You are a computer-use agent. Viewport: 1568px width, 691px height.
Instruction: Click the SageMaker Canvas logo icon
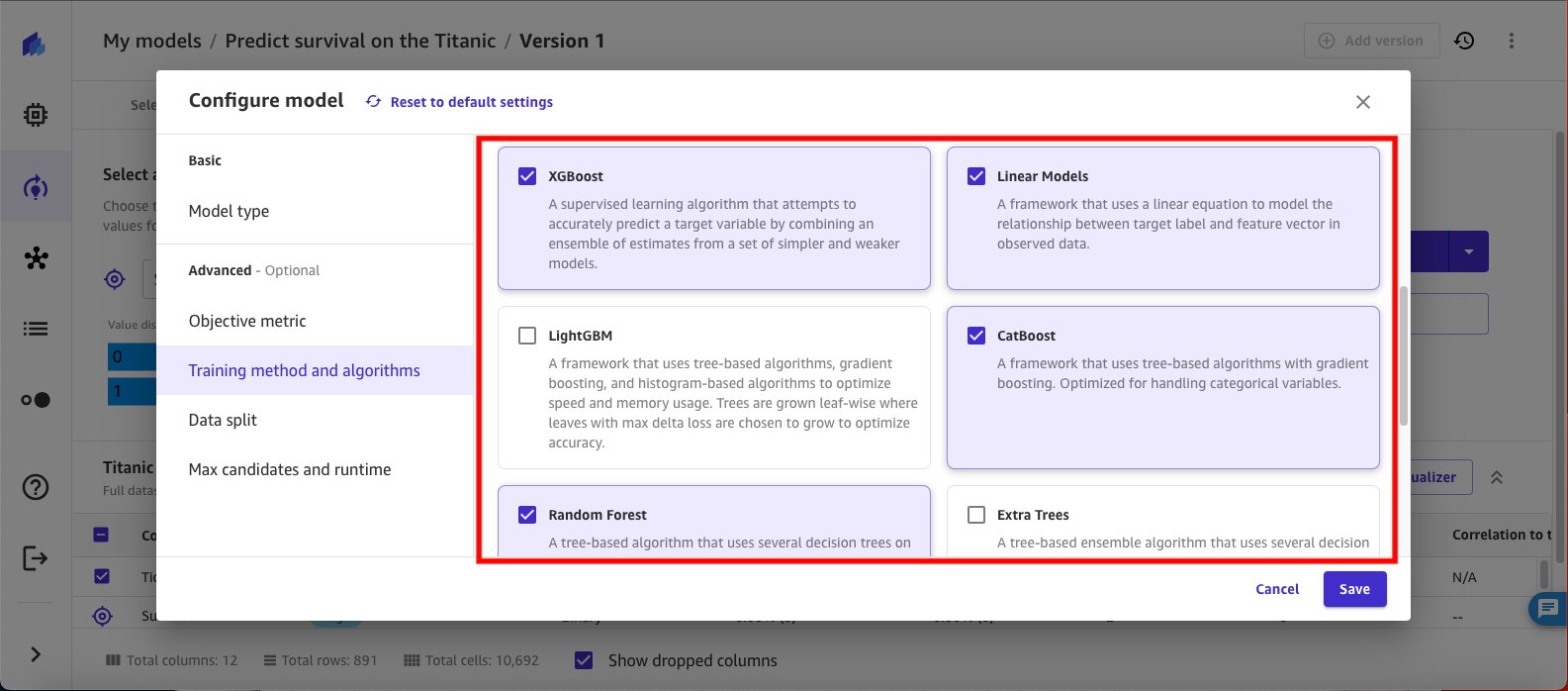click(x=35, y=45)
